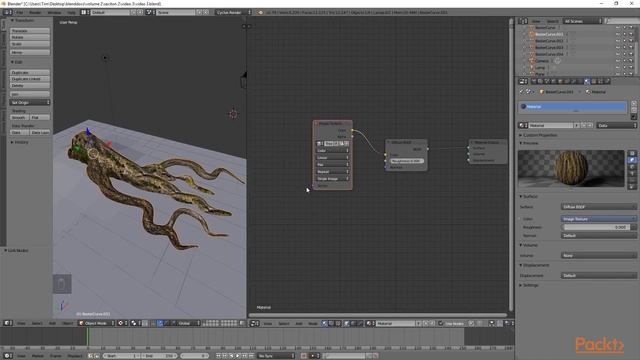Image resolution: width=640 pixels, height=360 pixels.
Task: Open the Render properties tab icon
Action: click(x=533, y=82)
